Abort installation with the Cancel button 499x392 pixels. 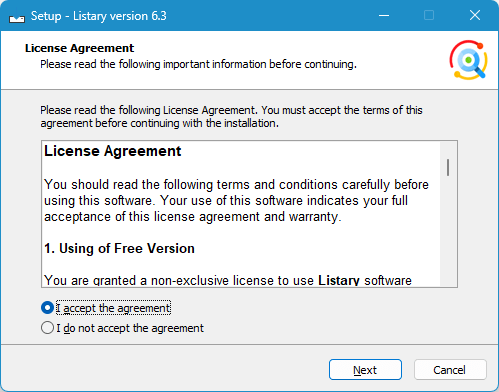(x=450, y=370)
